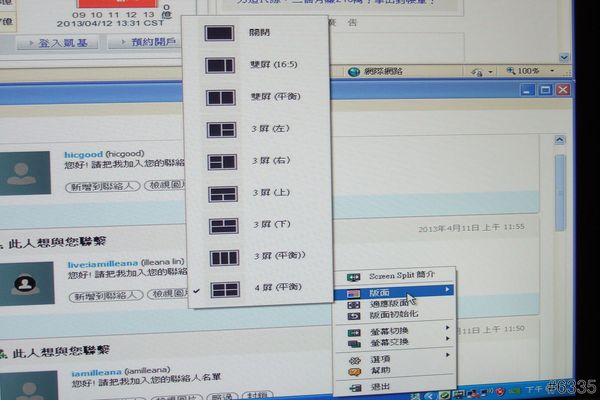Click the 網際網路 zone globe icon

coord(354,72)
